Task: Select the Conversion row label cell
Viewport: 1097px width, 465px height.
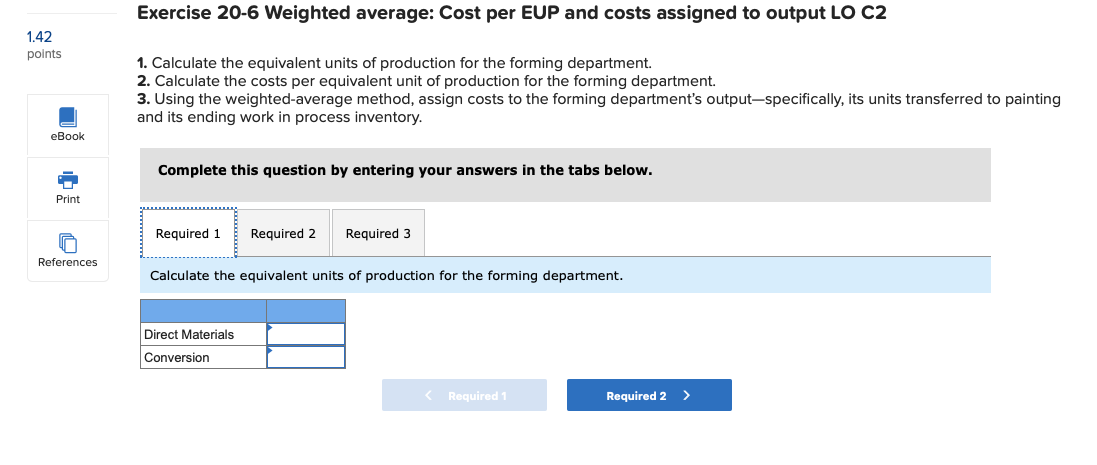Action: 203,357
